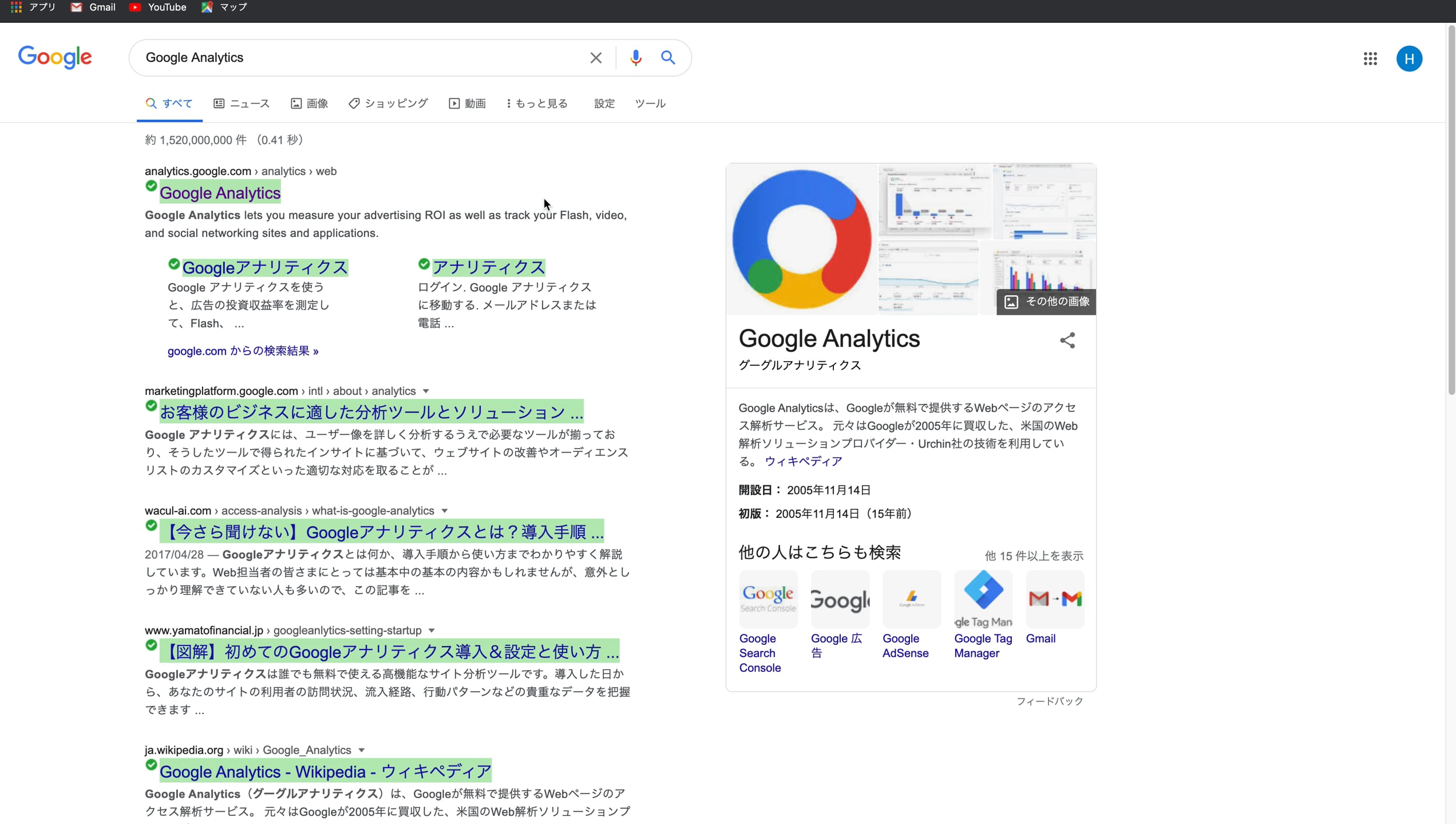
Task: Select the Google Search Console related search icon
Action: click(768, 599)
